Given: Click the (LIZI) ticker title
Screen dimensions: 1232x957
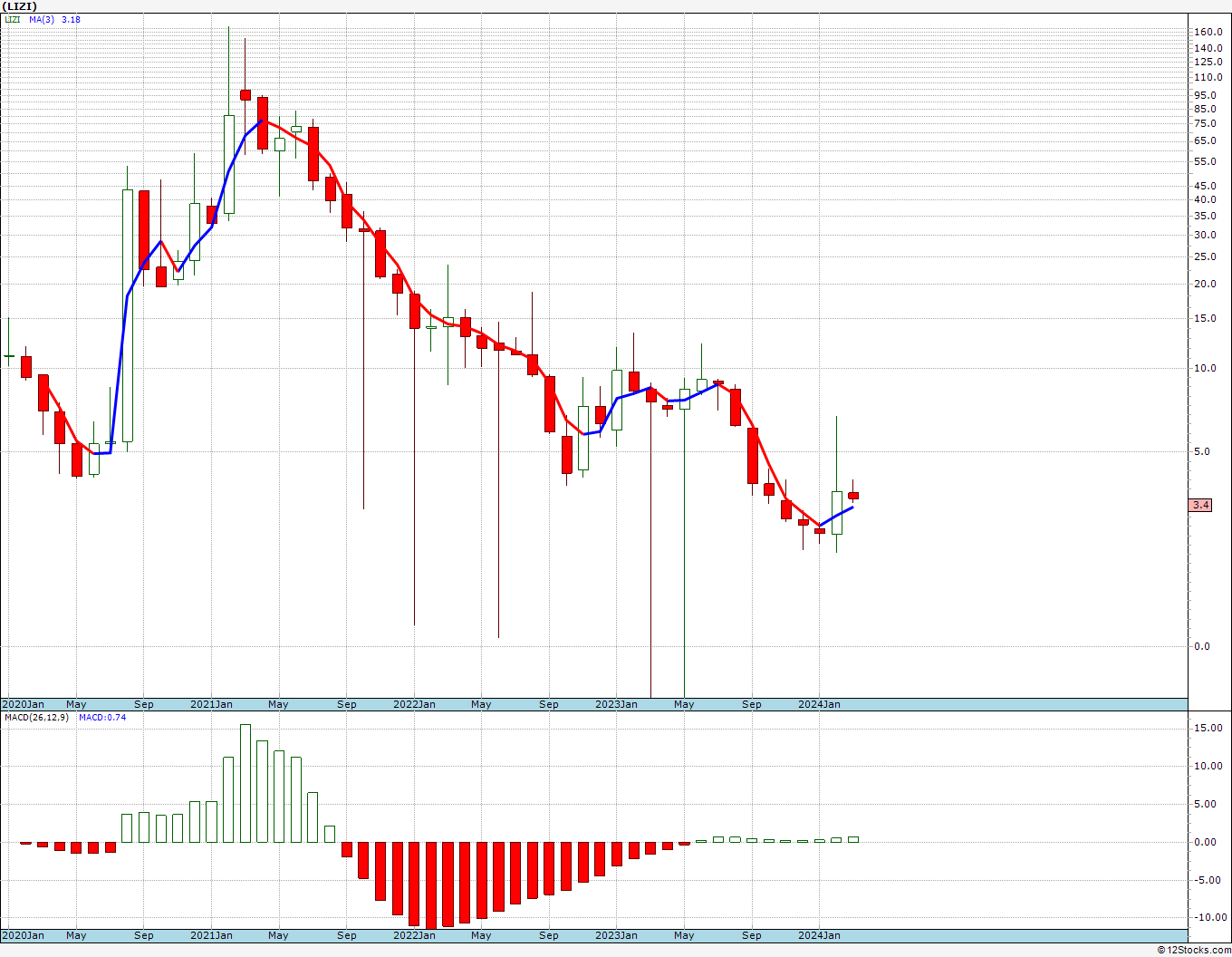Looking at the screenshot, I should pyautogui.click(x=19, y=6).
